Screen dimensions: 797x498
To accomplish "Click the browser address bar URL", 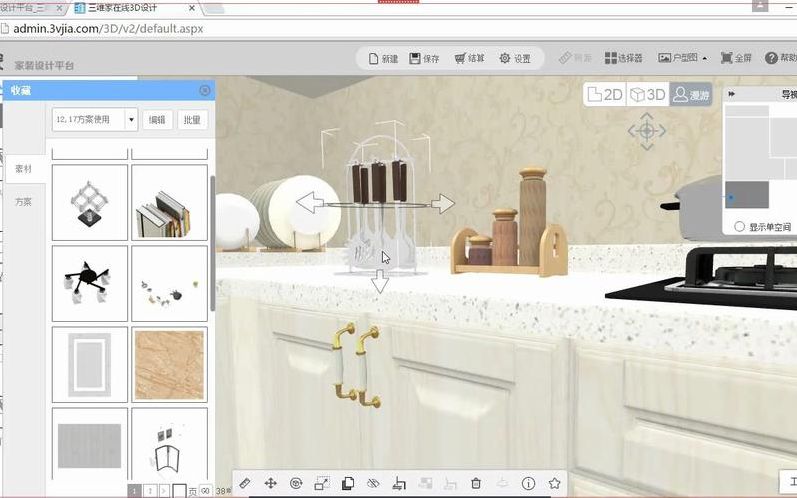I will 108,28.
